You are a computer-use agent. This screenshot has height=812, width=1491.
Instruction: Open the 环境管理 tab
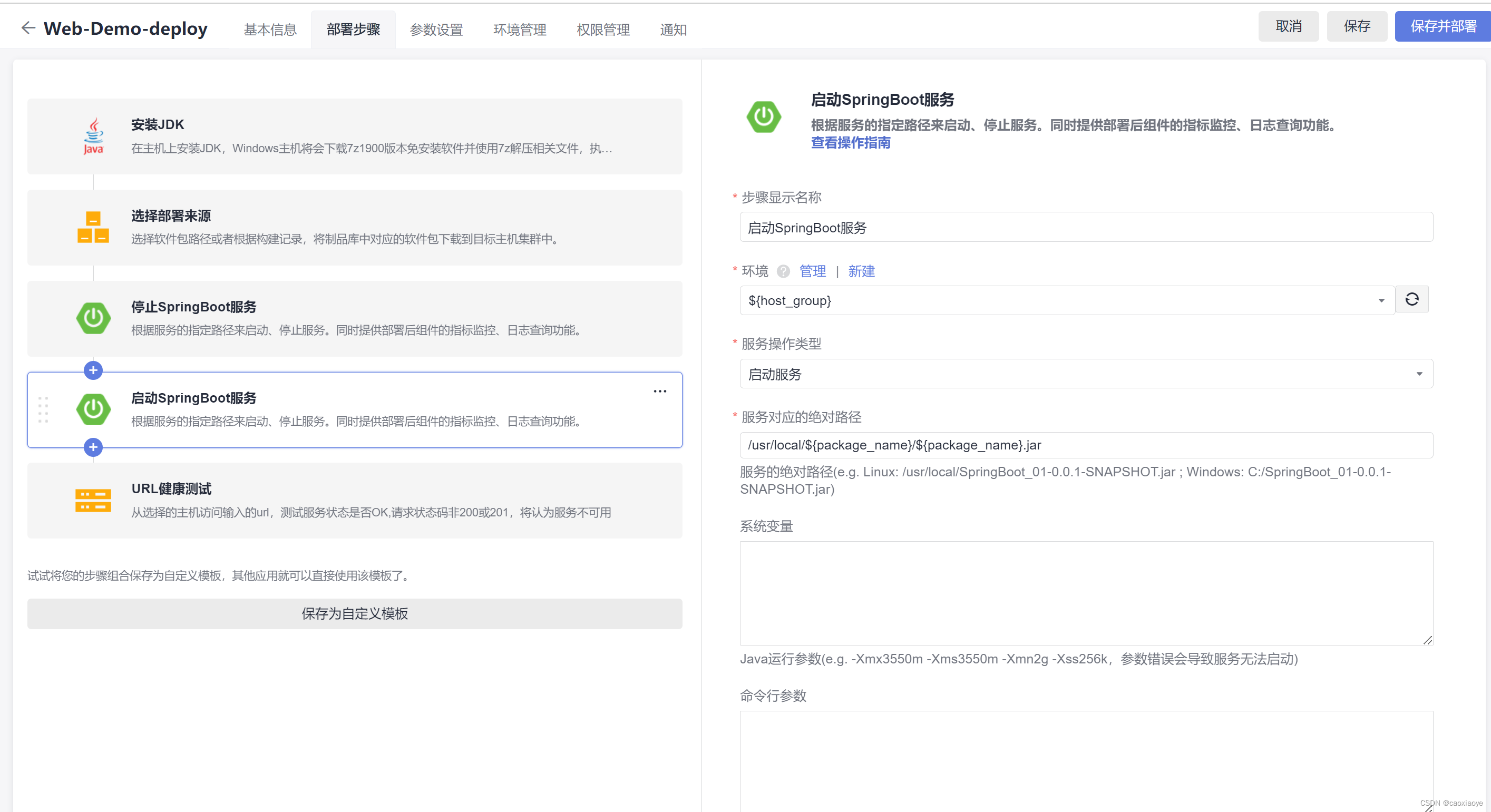(519, 30)
